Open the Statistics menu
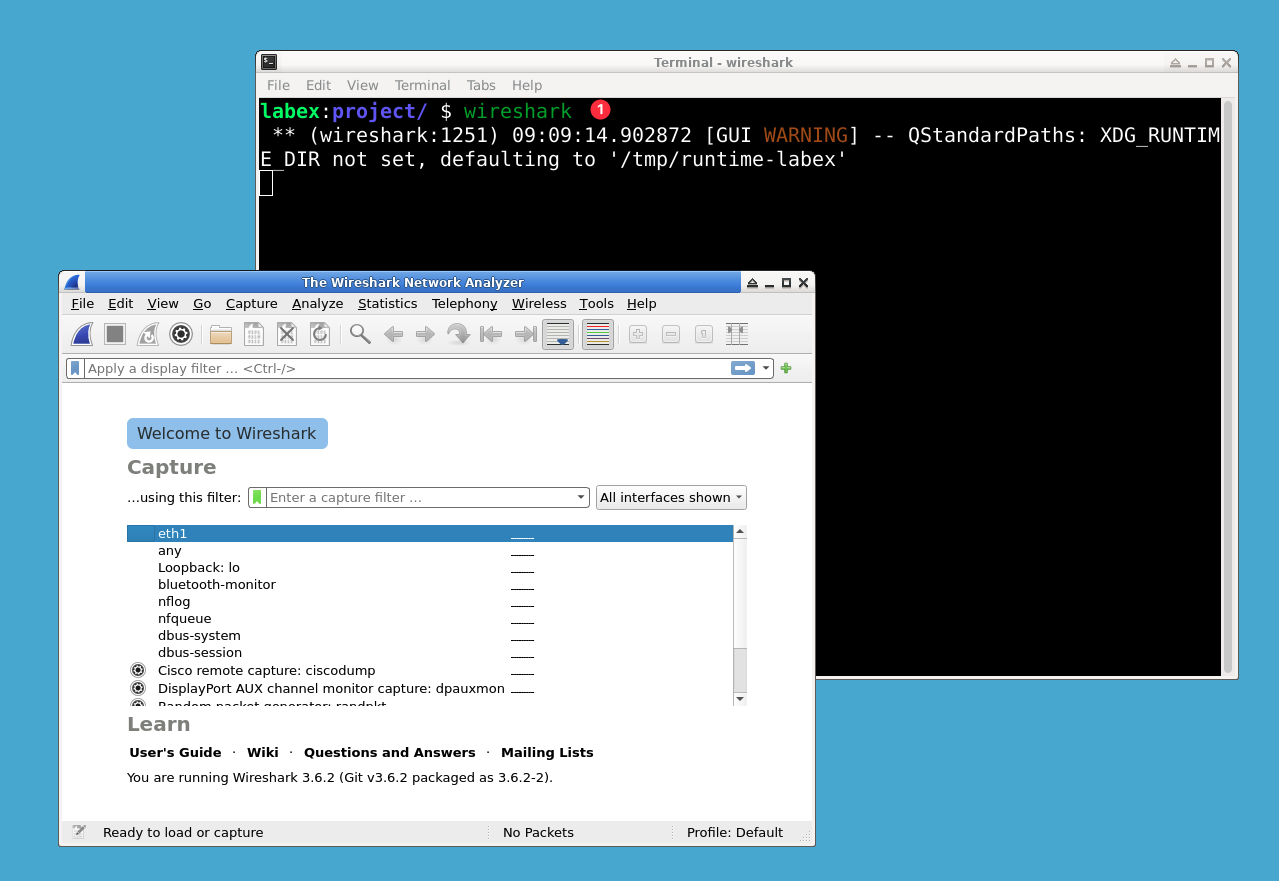The width and height of the screenshot is (1279, 881). (x=388, y=303)
